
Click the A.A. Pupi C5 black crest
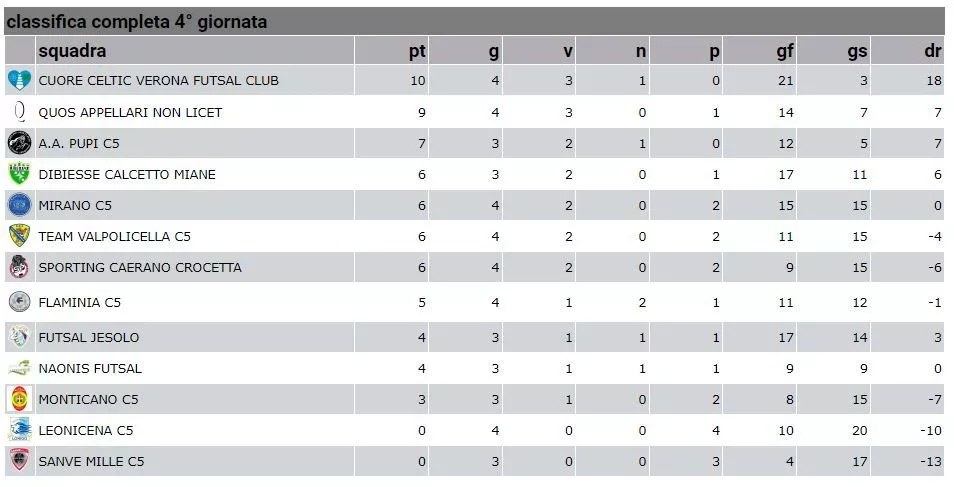tap(19, 143)
